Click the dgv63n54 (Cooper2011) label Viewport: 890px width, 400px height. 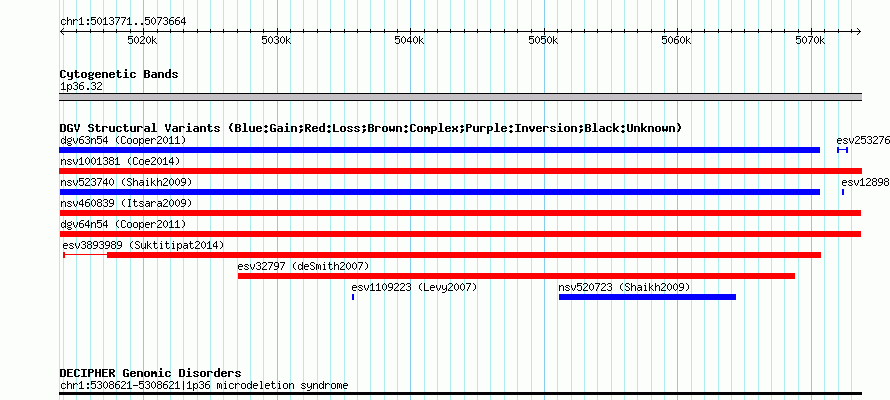123,140
